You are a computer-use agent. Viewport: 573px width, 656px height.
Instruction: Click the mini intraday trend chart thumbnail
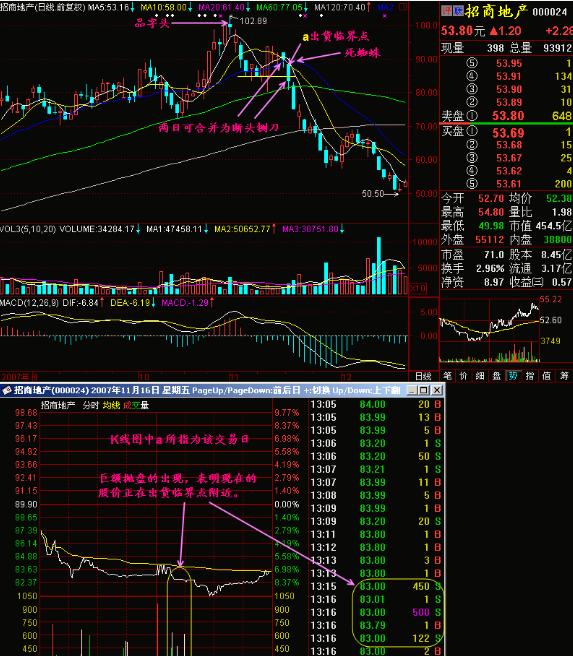click(489, 329)
